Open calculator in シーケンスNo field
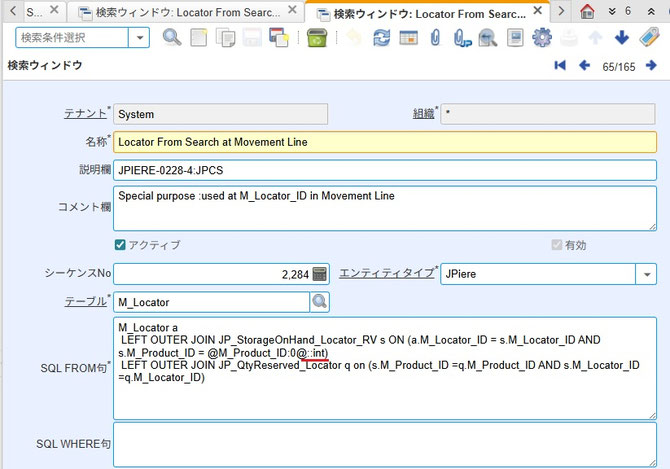Image resolution: width=670 pixels, height=469 pixels. (320, 274)
